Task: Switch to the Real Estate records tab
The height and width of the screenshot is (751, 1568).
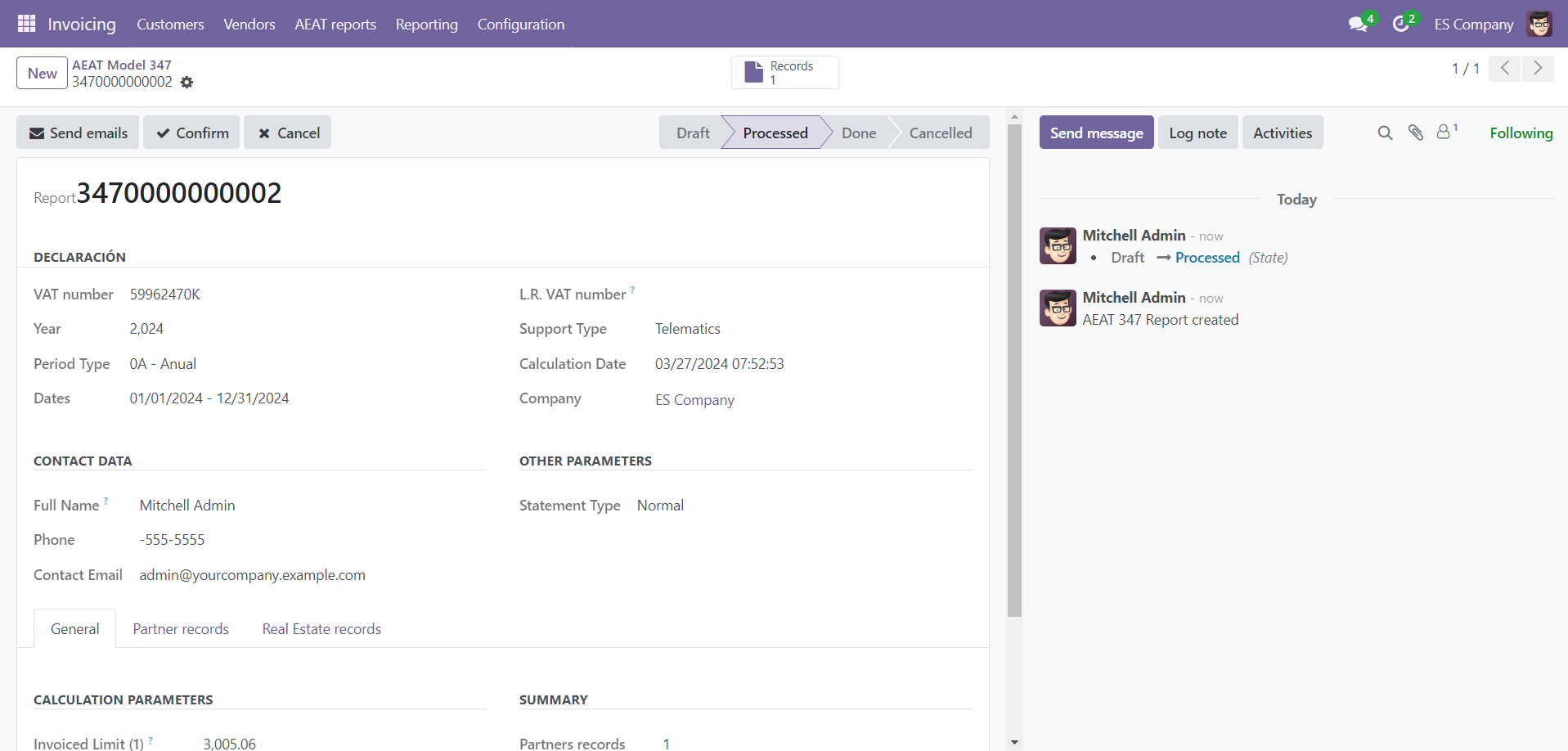Action: [321, 628]
